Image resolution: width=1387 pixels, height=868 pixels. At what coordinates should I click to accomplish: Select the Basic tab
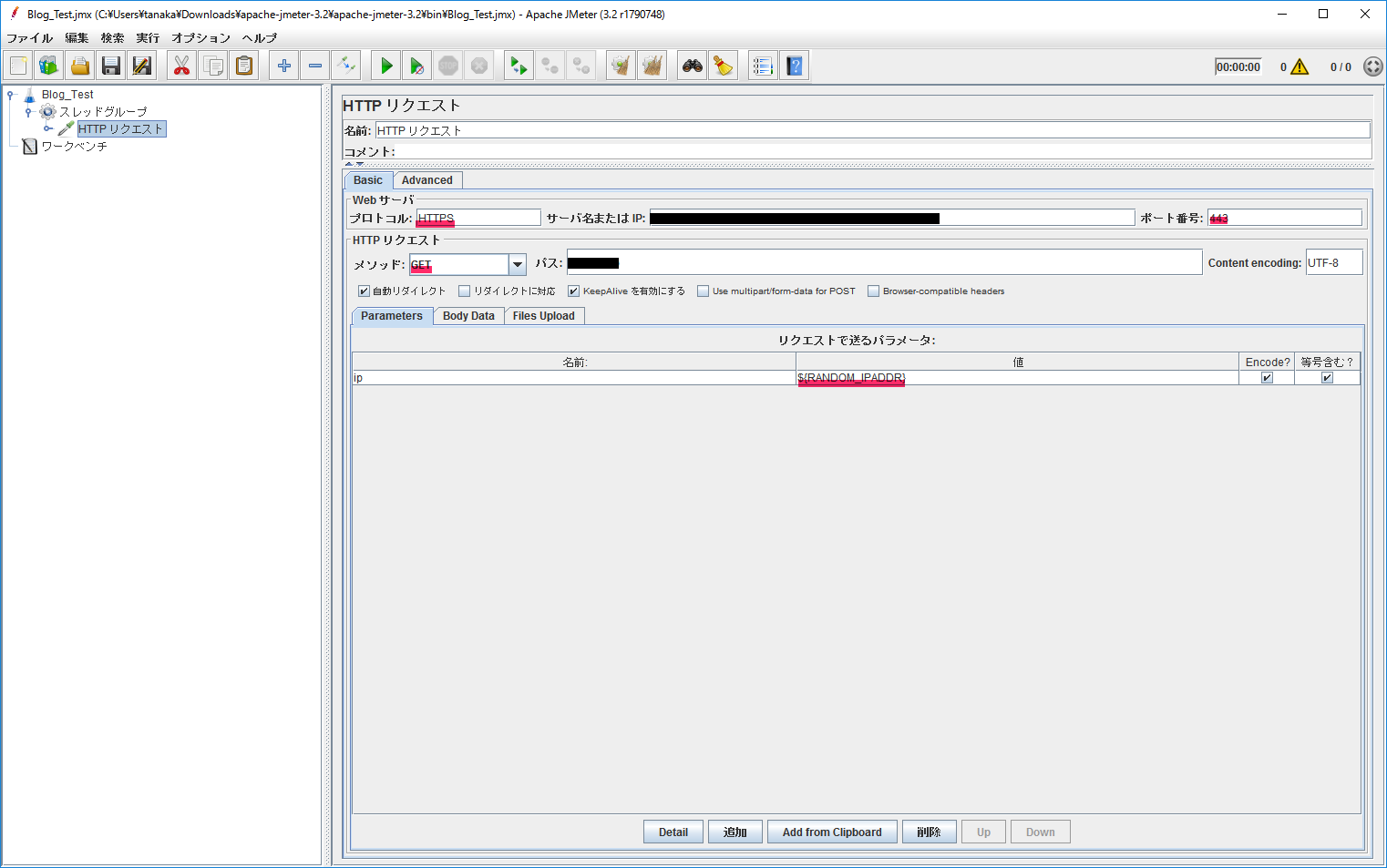(368, 180)
